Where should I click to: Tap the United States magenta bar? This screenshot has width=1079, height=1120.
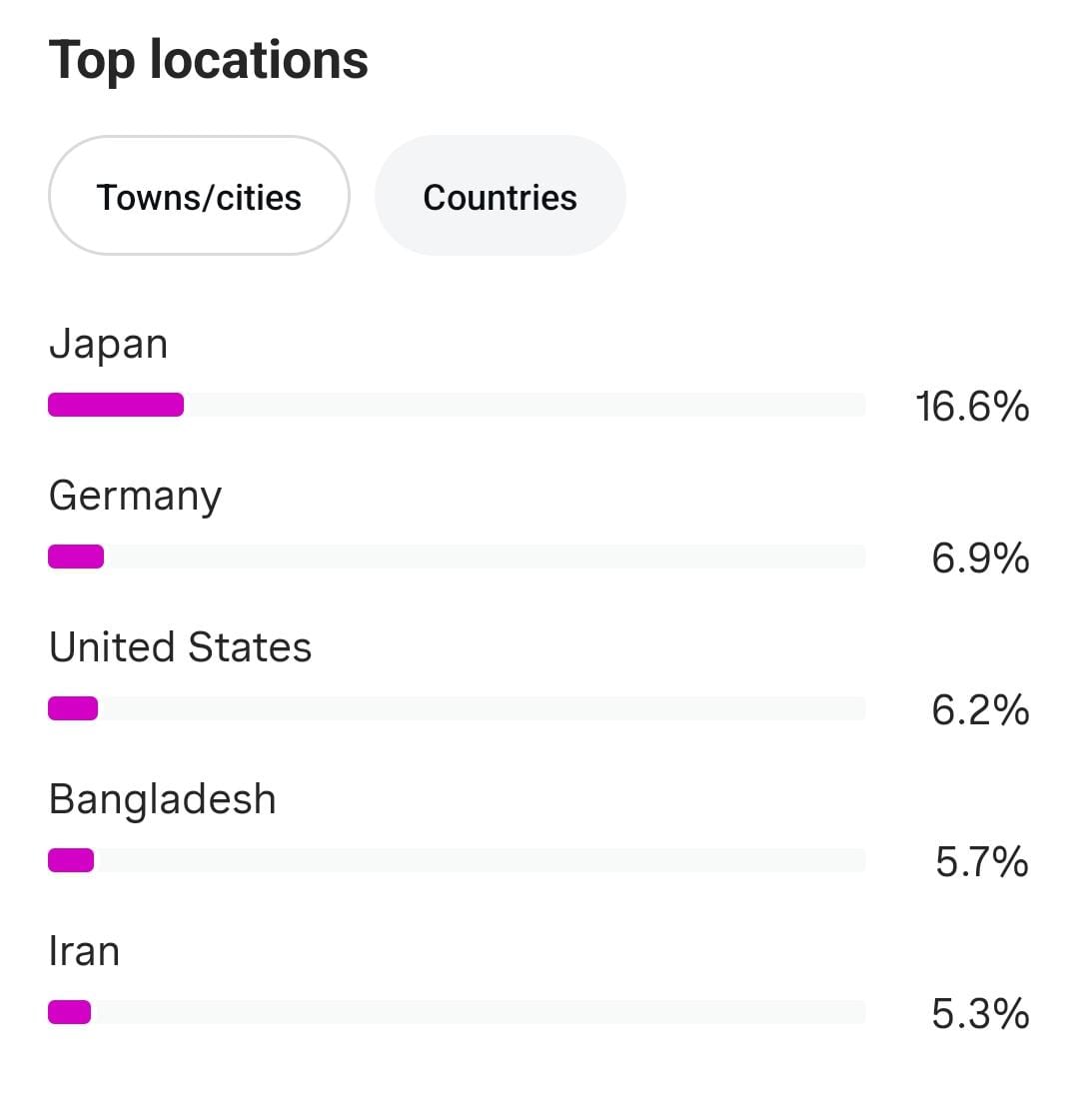point(73,708)
